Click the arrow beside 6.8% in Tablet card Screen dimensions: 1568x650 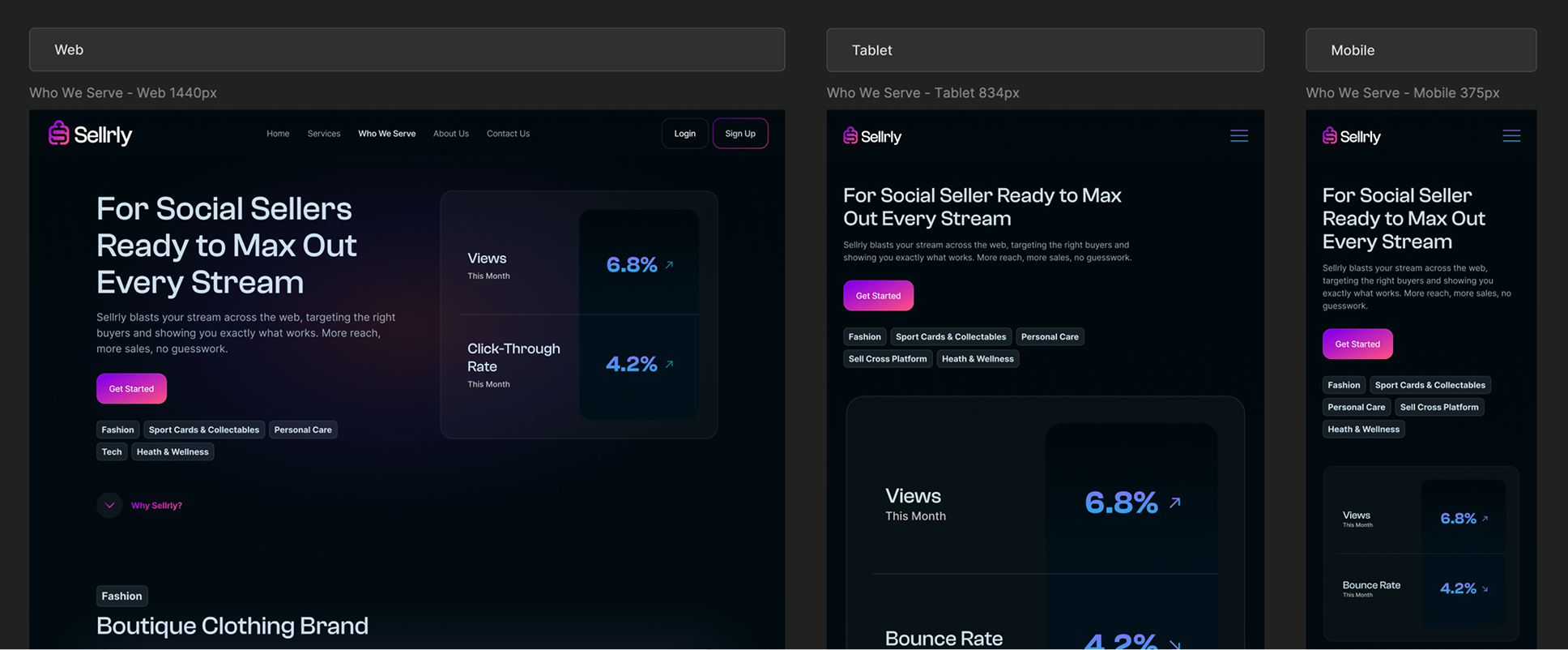(x=1174, y=502)
